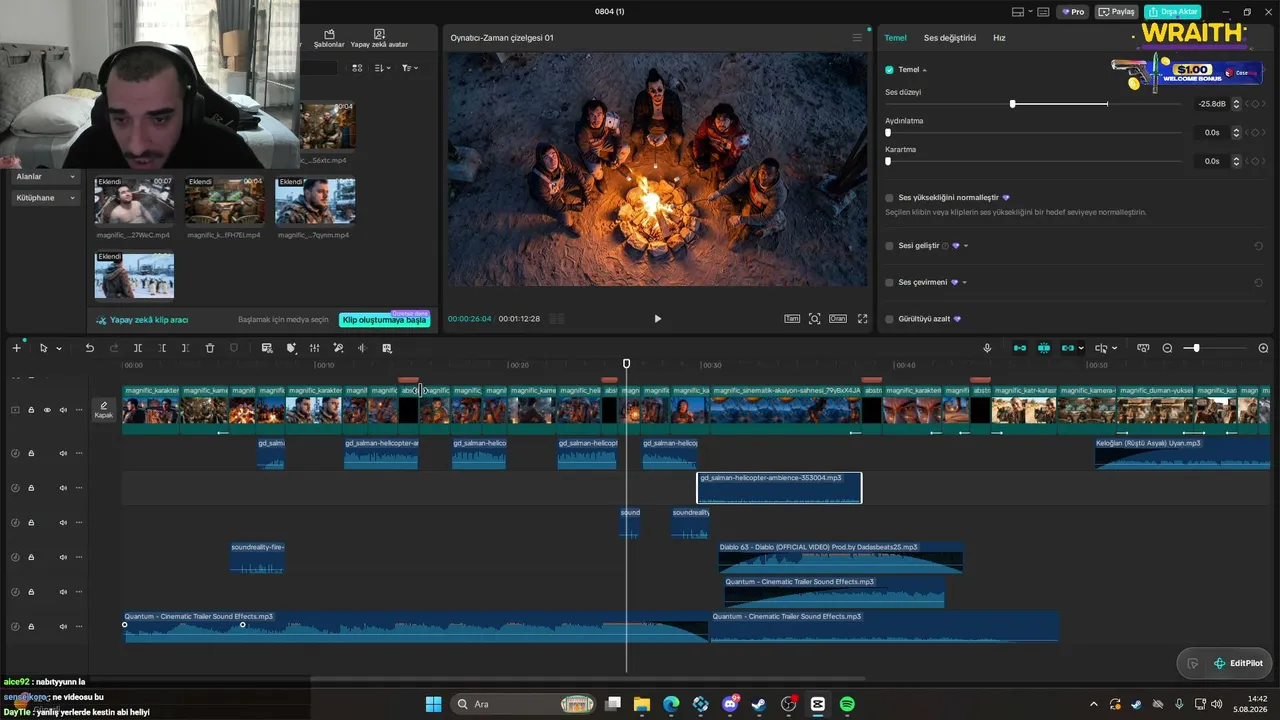The width and height of the screenshot is (1280, 720).
Task: Click the Dışa Aktar export button
Action: click(x=1174, y=12)
